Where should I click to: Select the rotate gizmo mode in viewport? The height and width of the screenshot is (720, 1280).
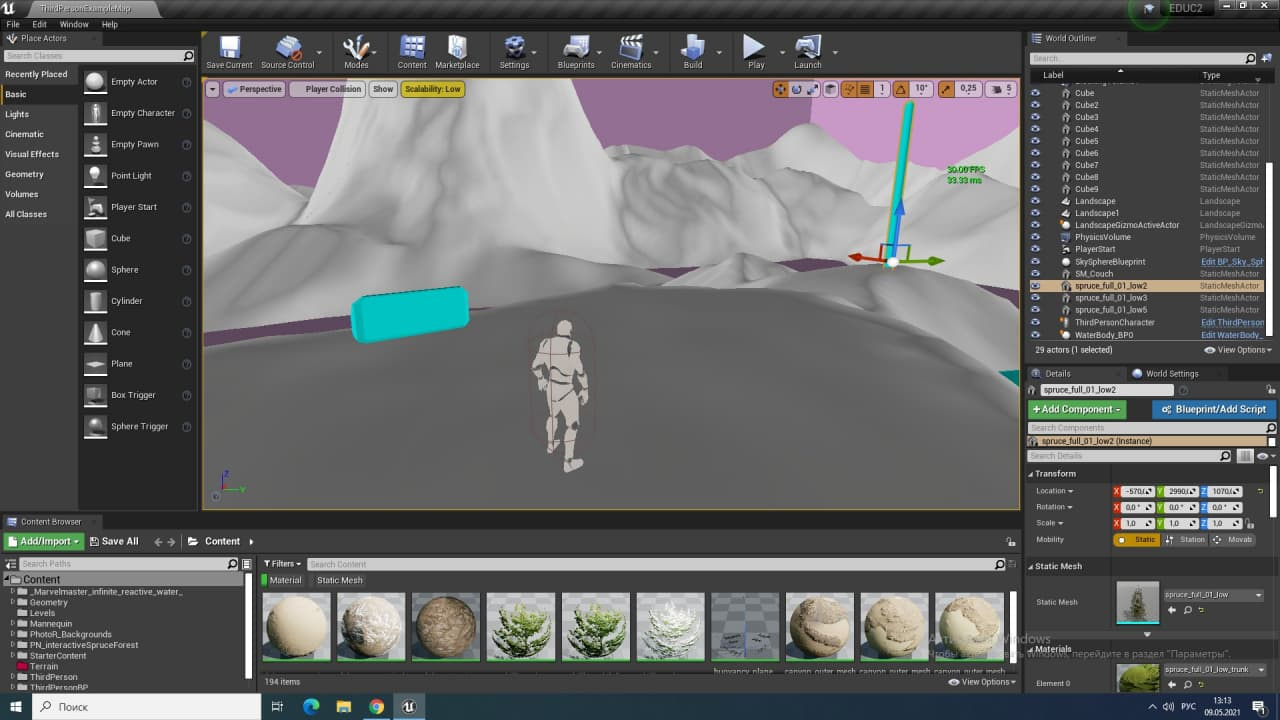(797, 89)
